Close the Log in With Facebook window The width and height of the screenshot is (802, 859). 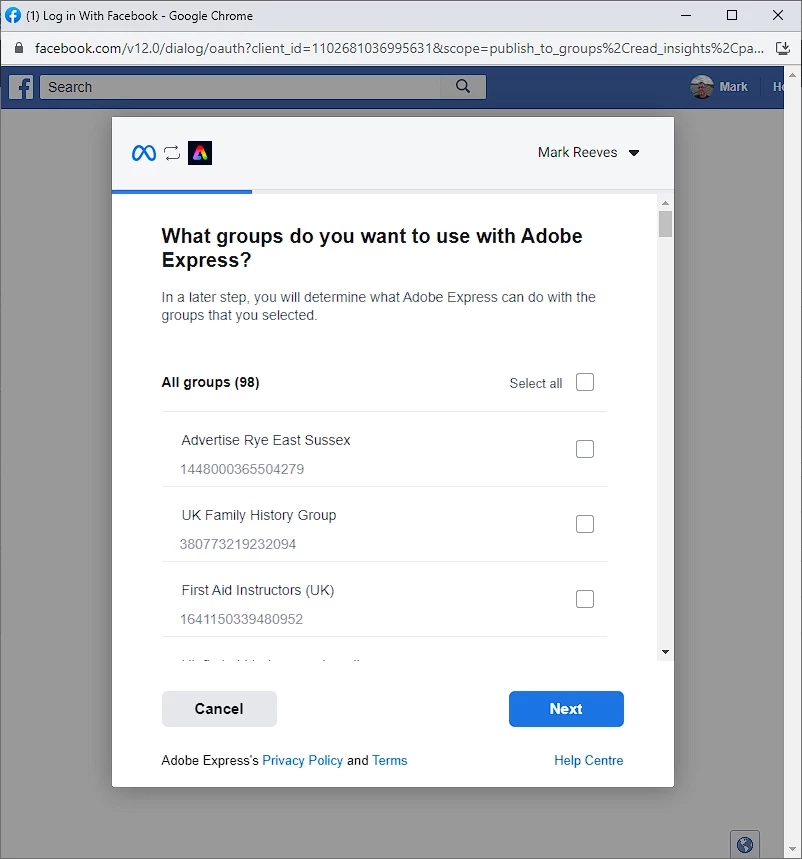click(778, 15)
